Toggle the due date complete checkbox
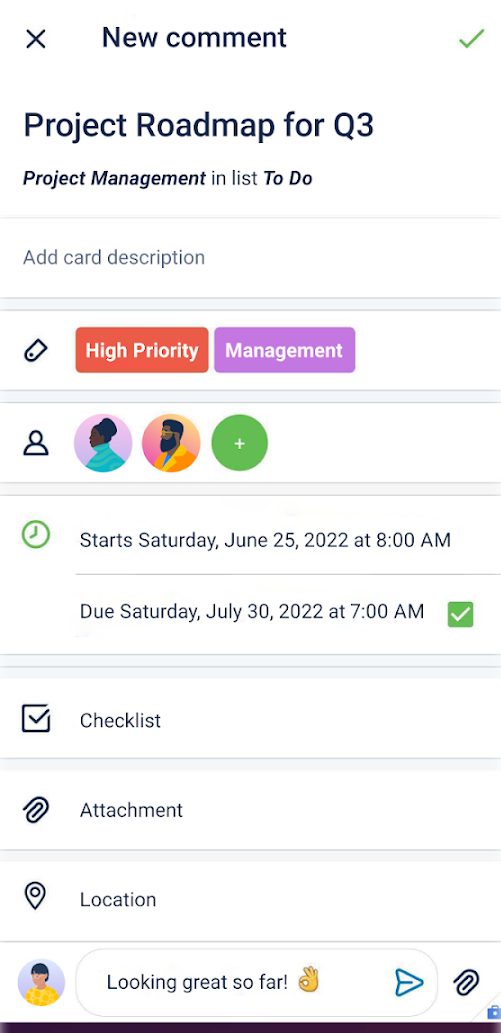This screenshot has height=1033, width=501. point(460,614)
